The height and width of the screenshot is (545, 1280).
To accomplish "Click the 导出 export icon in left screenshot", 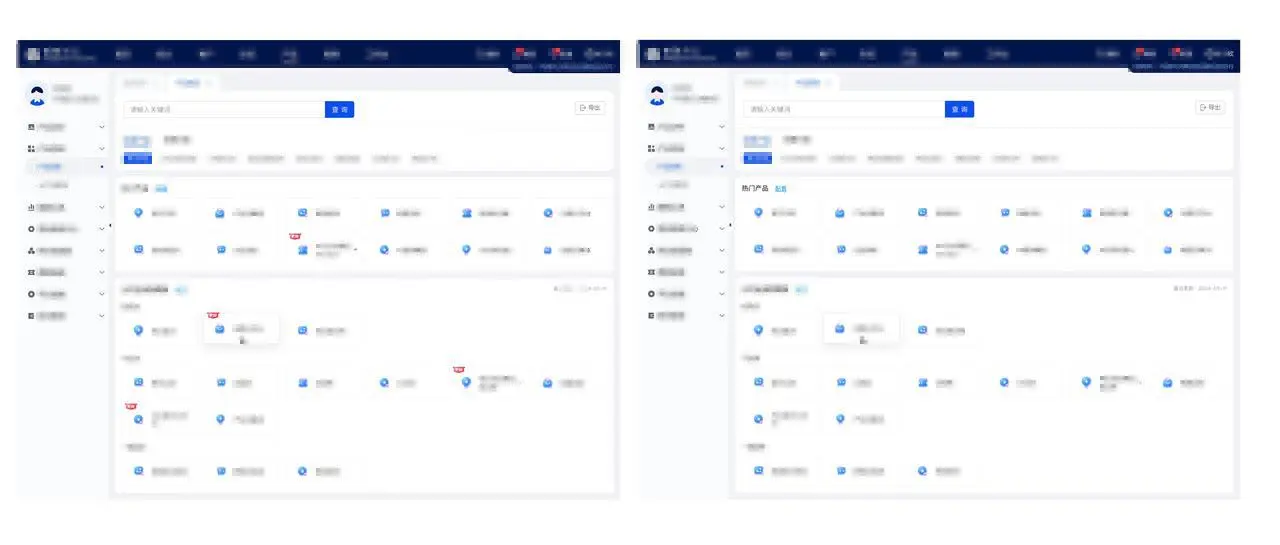I will pyautogui.click(x=582, y=107).
